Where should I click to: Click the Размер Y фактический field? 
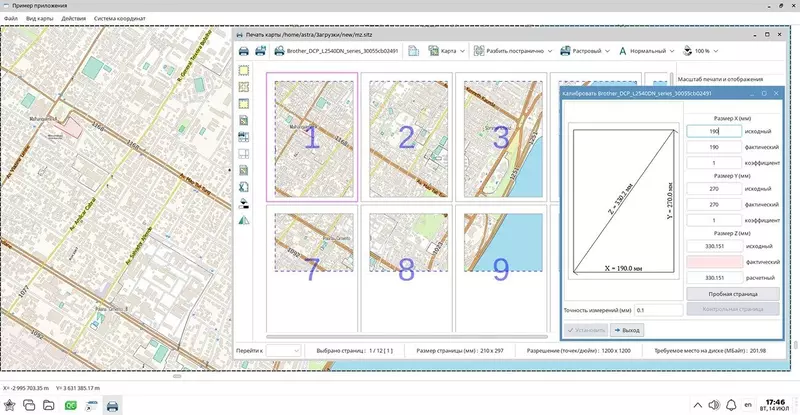click(714, 204)
